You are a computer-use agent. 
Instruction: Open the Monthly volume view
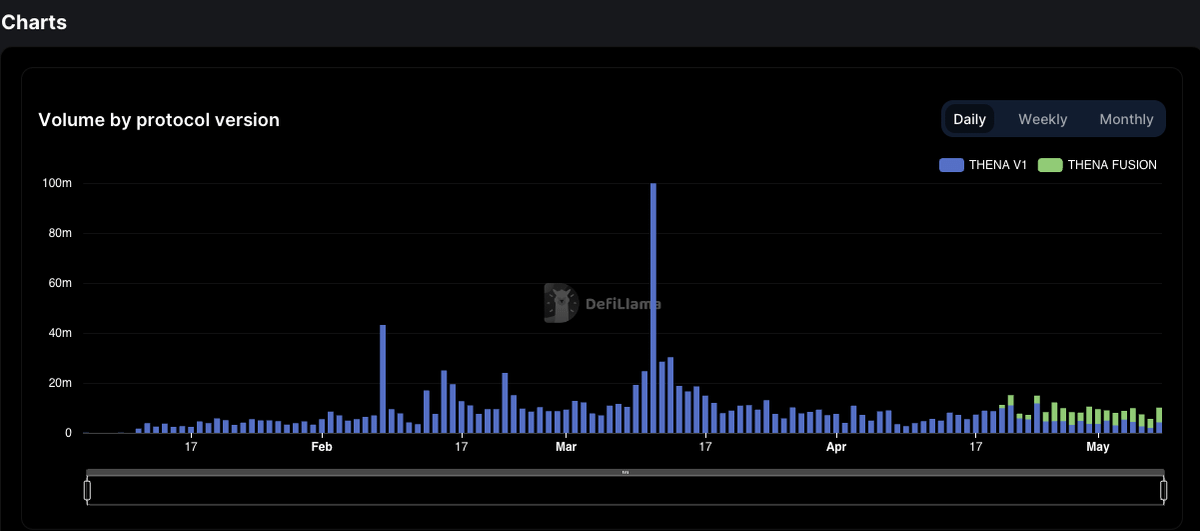[x=1126, y=119]
